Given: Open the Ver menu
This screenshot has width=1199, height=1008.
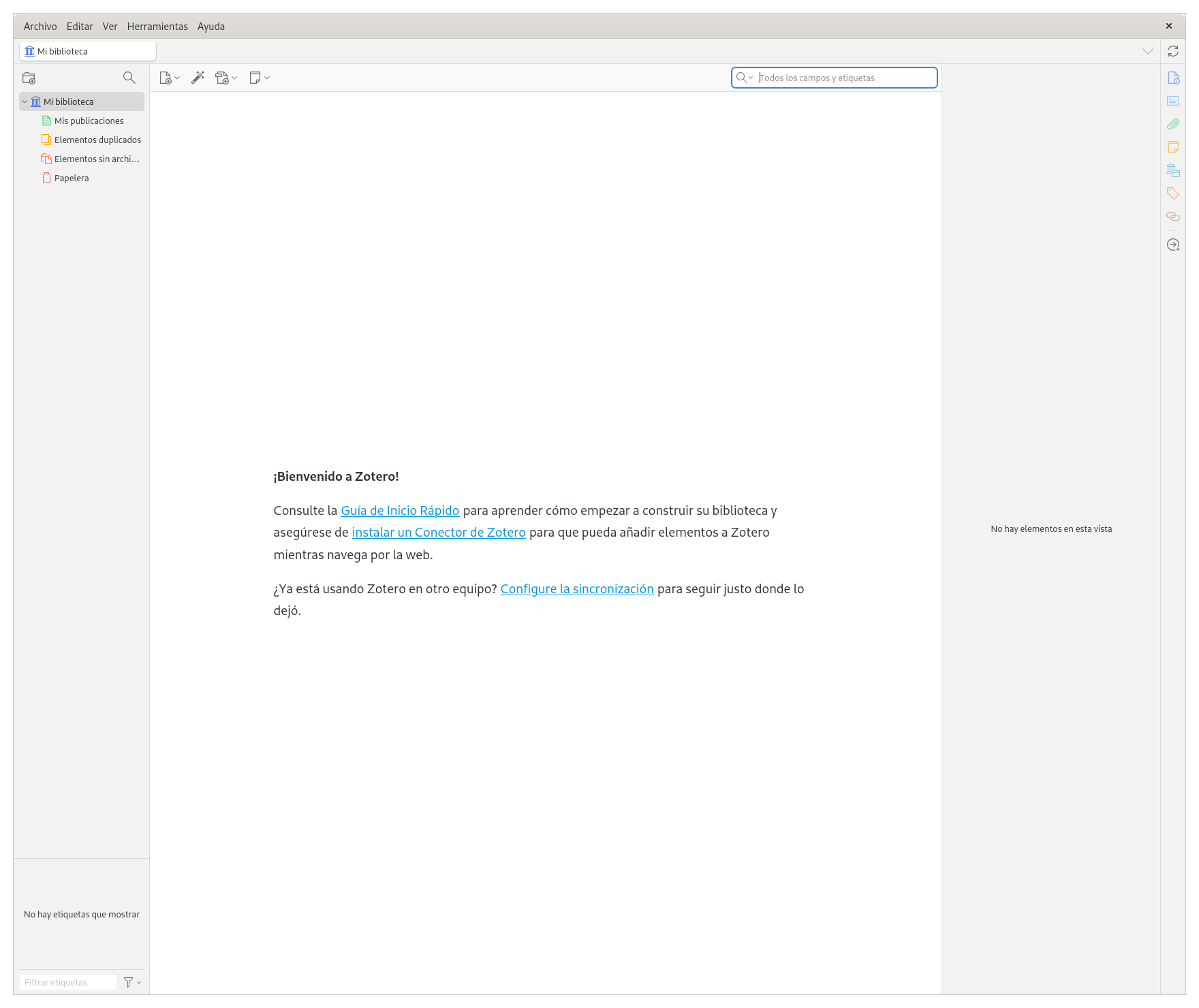Looking at the screenshot, I should [110, 27].
